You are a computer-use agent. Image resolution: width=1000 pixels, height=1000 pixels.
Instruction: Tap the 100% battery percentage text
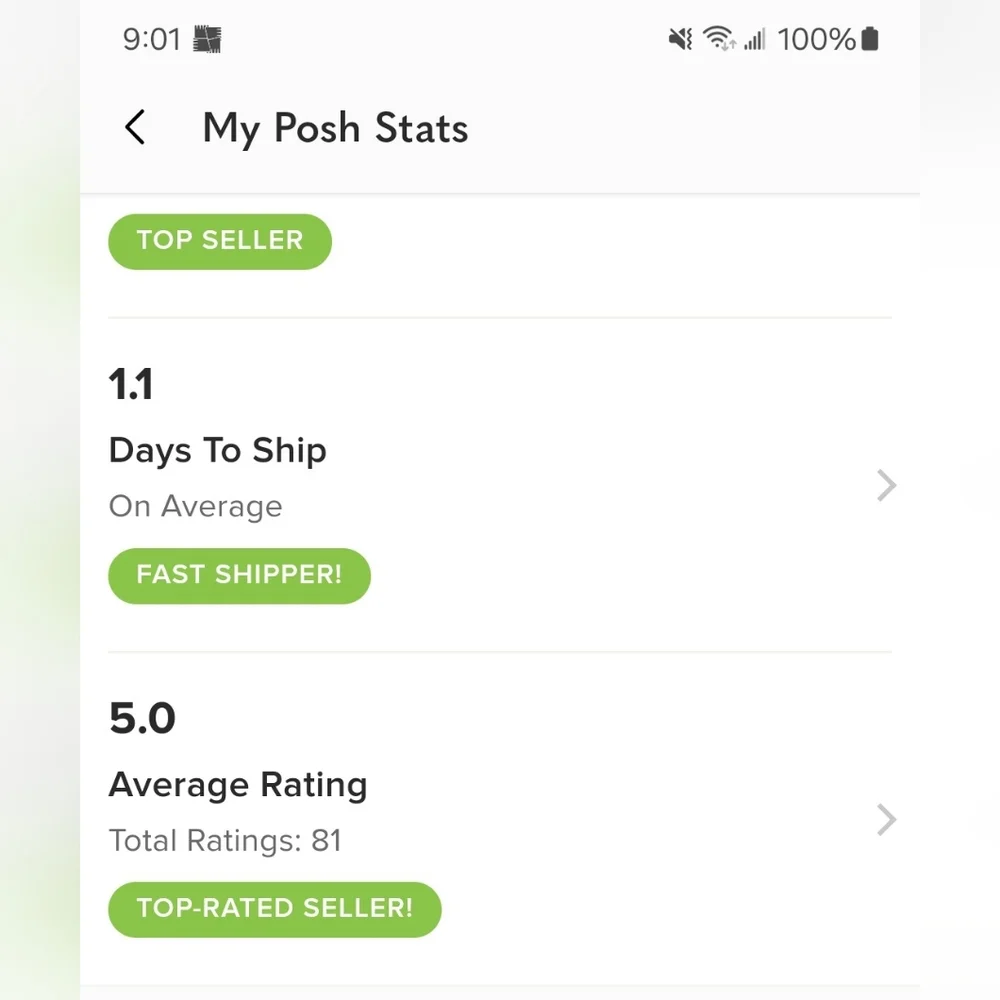click(x=816, y=39)
